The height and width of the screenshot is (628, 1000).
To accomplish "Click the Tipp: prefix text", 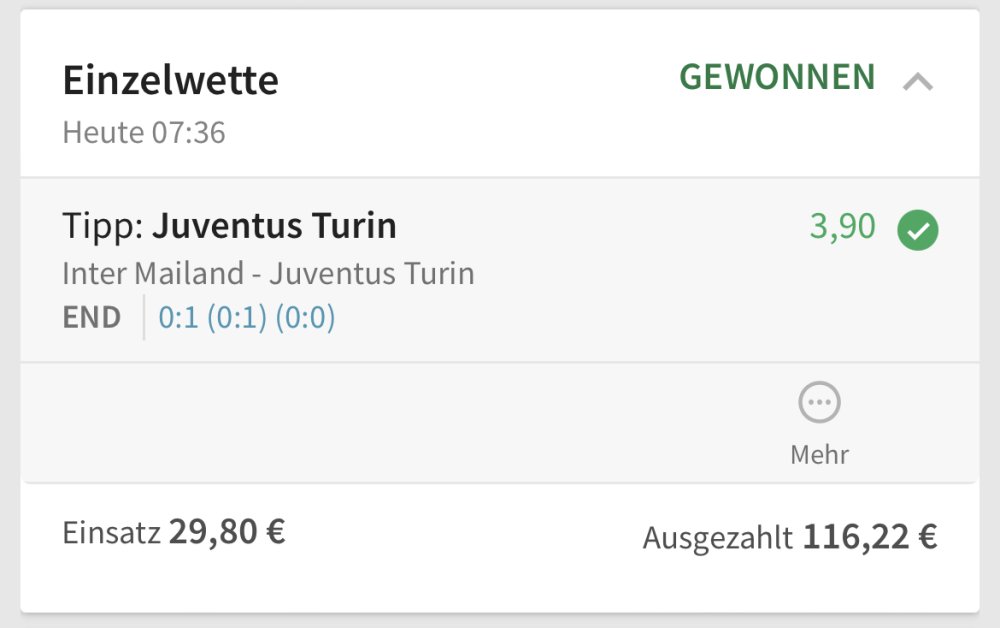I will (x=103, y=227).
